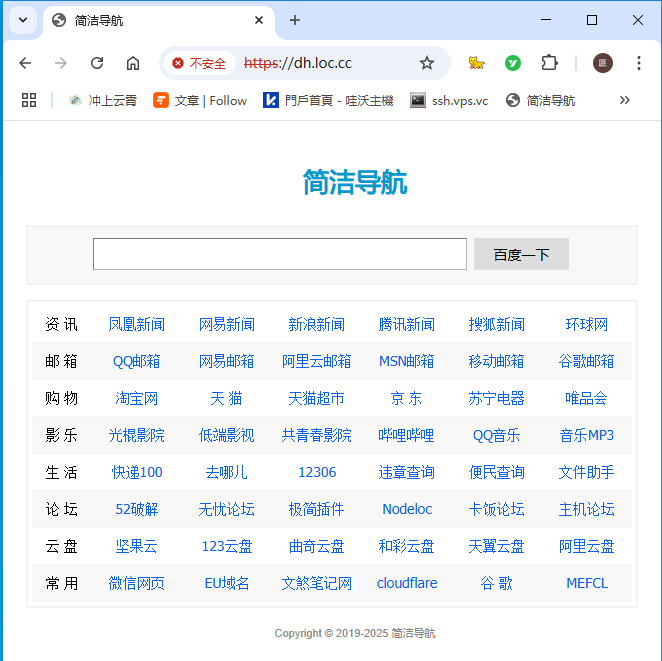Open the 音乐MP3 link
The width and height of the screenshot is (662, 661).
(586, 435)
